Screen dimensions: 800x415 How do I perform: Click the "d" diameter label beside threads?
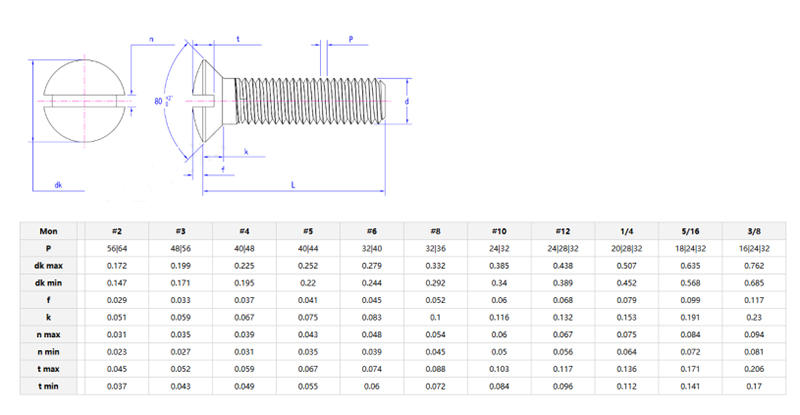(407, 102)
